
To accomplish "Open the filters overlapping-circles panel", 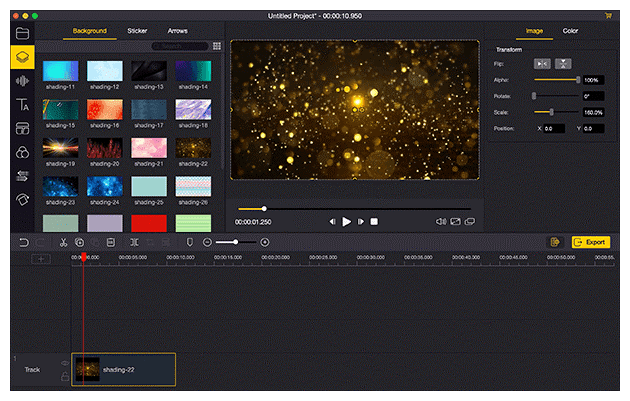I will 22,152.
